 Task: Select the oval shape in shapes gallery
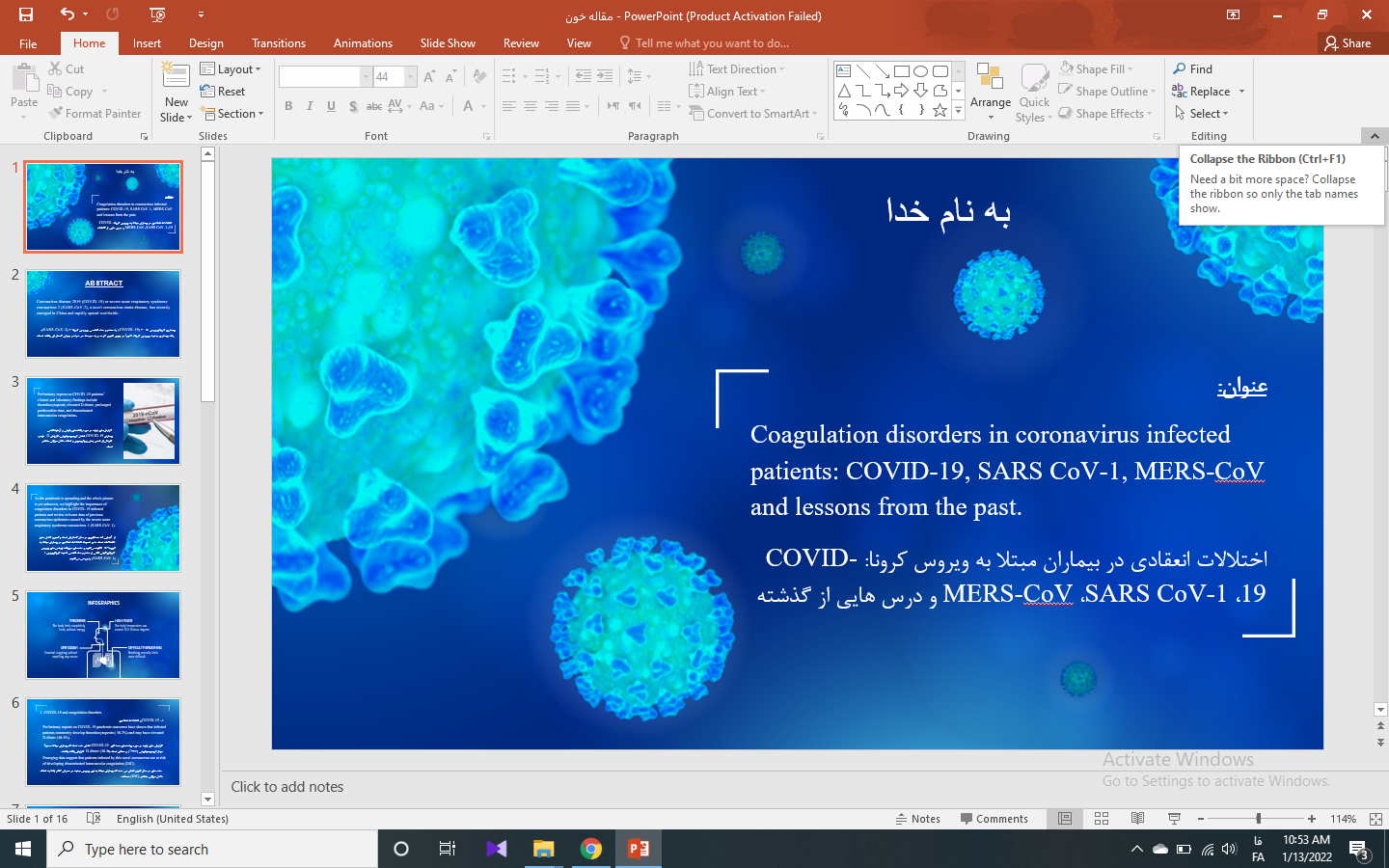(x=920, y=71)
